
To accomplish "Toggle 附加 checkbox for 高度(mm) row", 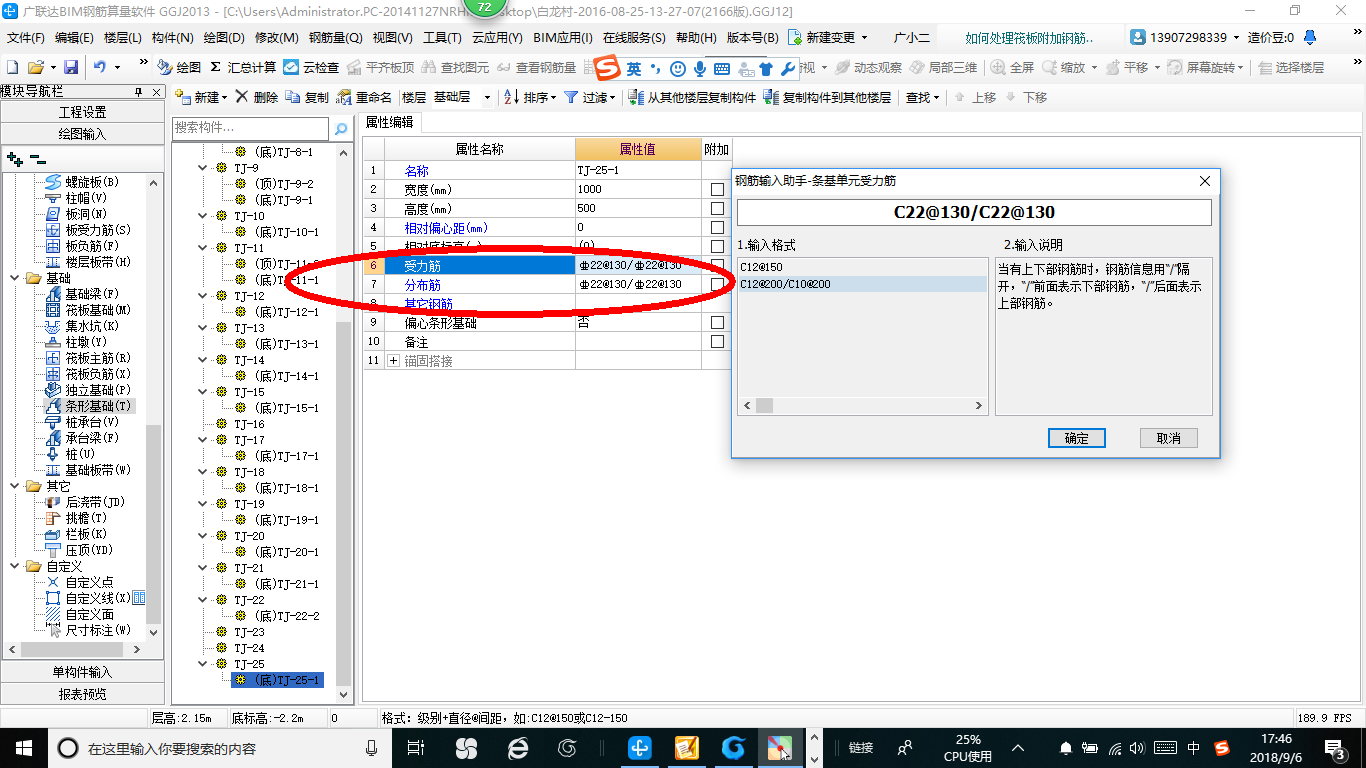I will click(717, 209).
